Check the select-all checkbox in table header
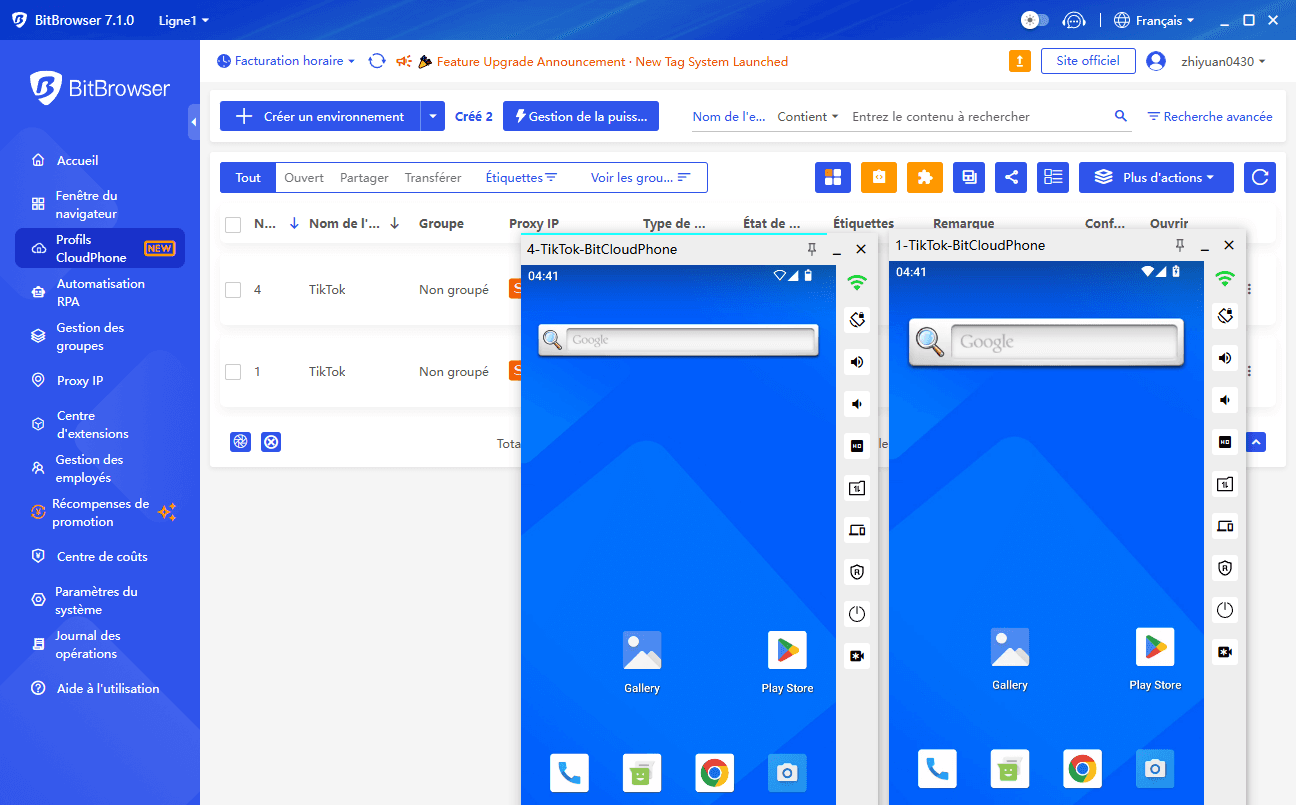This screenshot has width=1296, height=805. (x=233, y=224)
